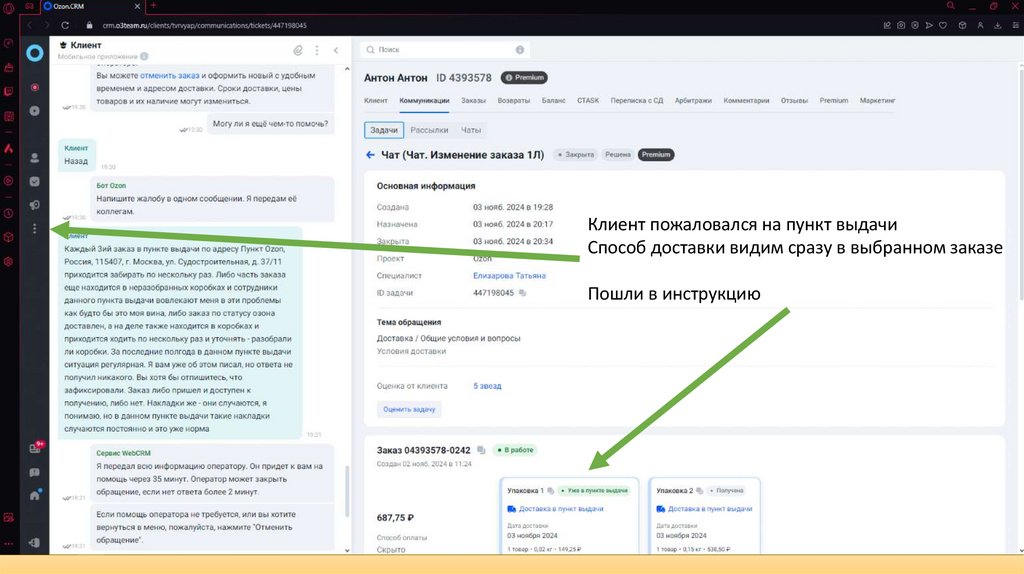Image resolution: width=1024 pixels, height=574 pixels.
Task: Copy order number 04393578-0242
Action: pos(481,450)
